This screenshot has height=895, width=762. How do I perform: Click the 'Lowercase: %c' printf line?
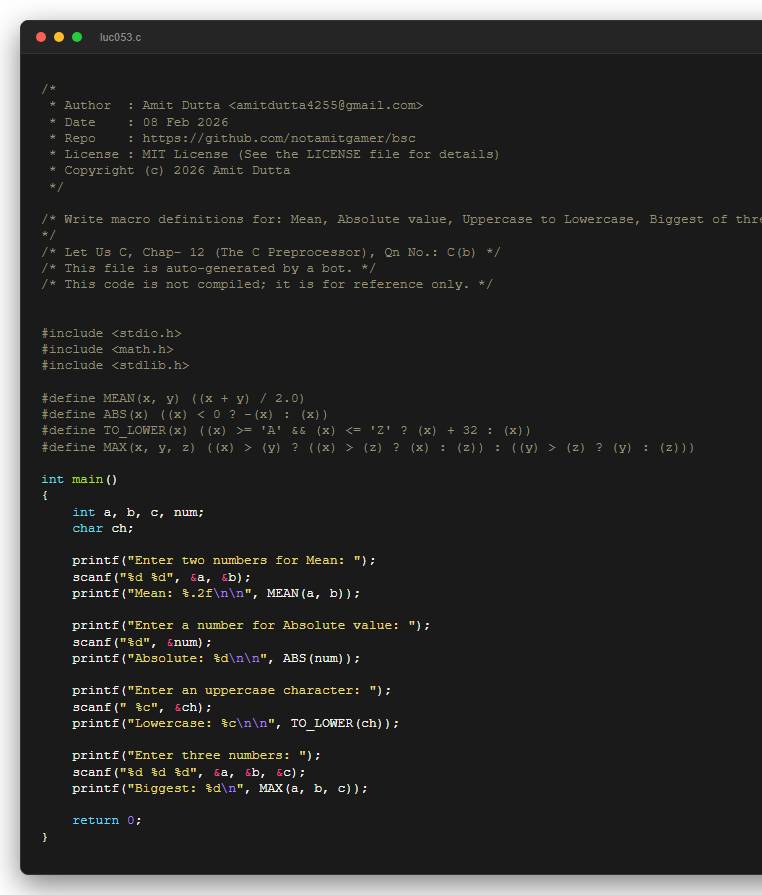pos(236,724)
